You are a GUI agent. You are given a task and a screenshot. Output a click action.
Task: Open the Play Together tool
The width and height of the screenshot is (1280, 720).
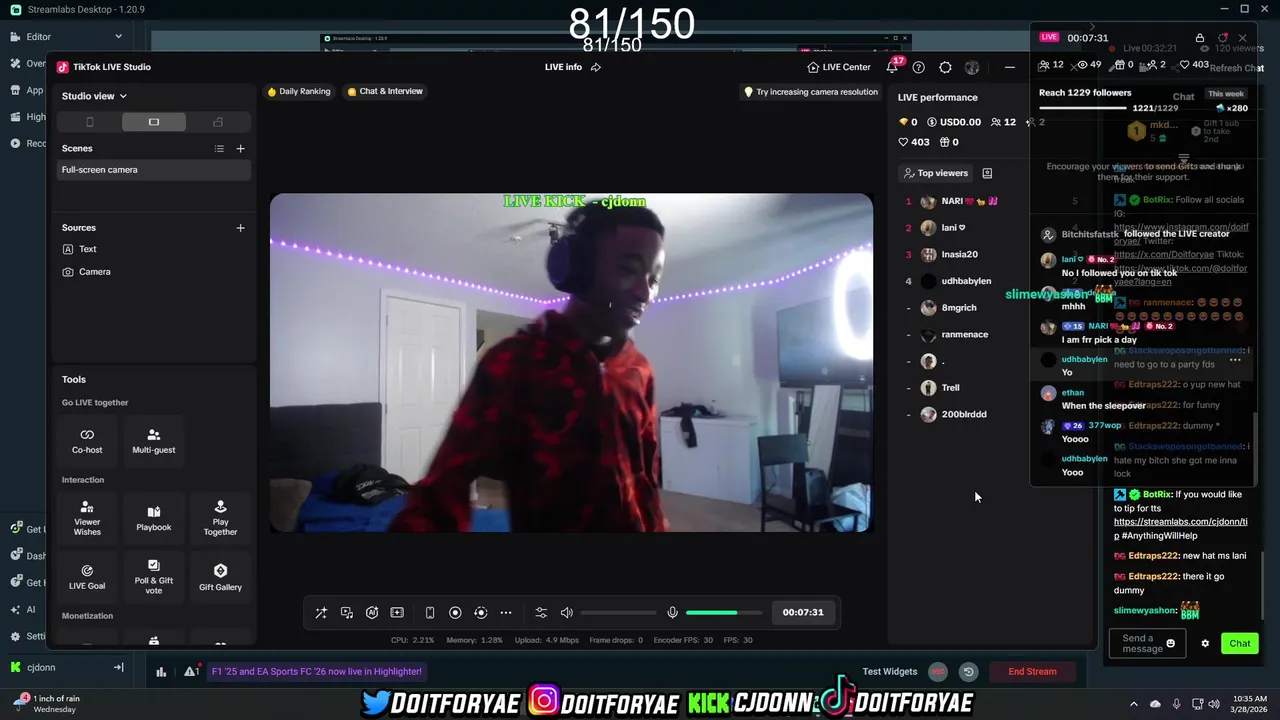(220, 518)
